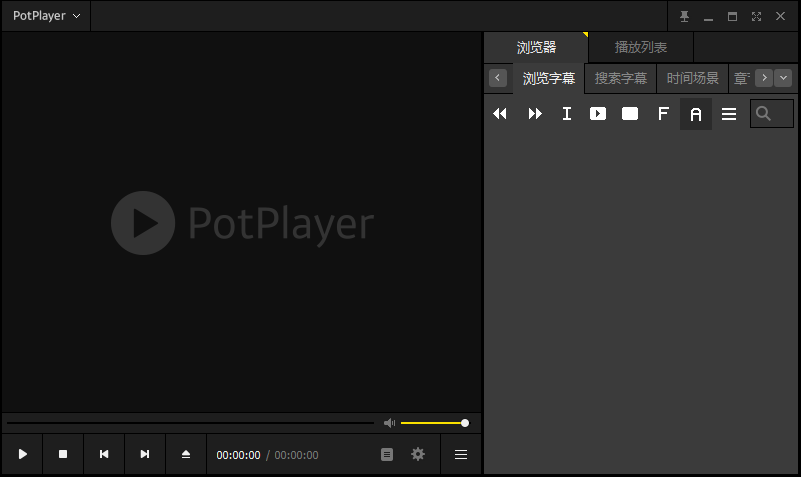The width and height of the screenshot is (801, 477).
Task: Select the partially visible 章 sub-tab
Action: point(741,78)
